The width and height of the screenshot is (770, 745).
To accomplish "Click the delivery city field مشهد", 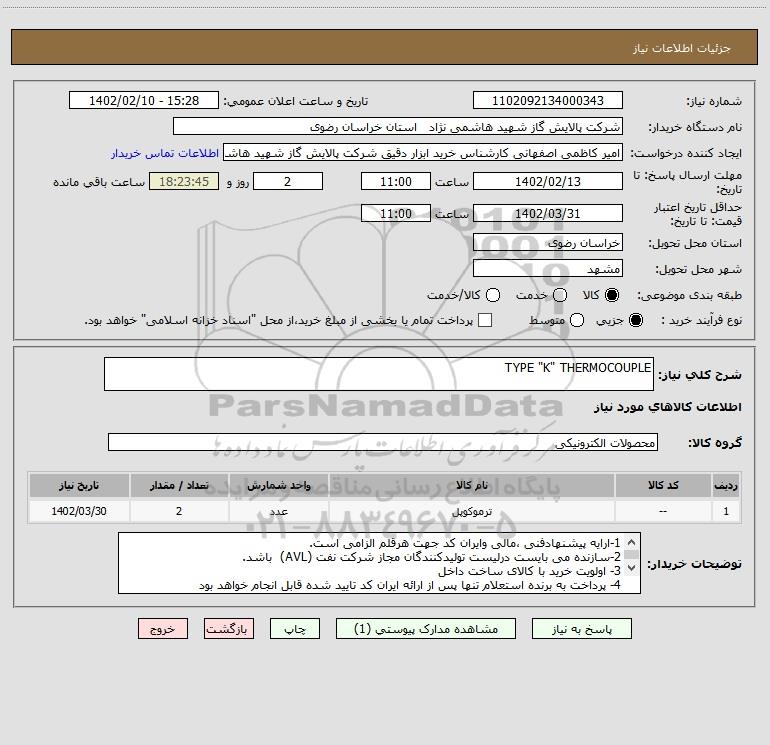I will [548, 268].
